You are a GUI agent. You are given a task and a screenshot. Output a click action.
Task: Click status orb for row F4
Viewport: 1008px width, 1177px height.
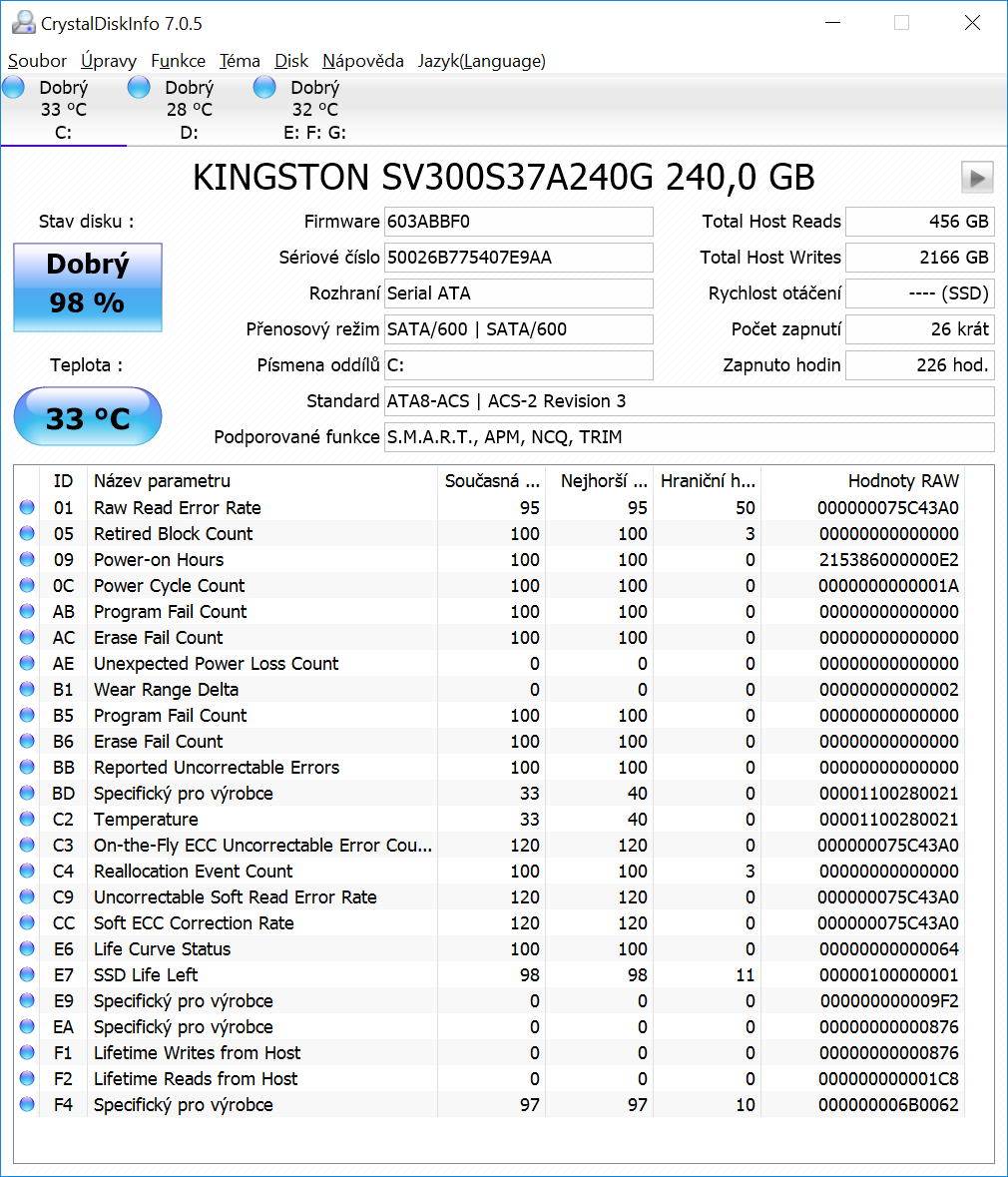[x=27, y=1104]
